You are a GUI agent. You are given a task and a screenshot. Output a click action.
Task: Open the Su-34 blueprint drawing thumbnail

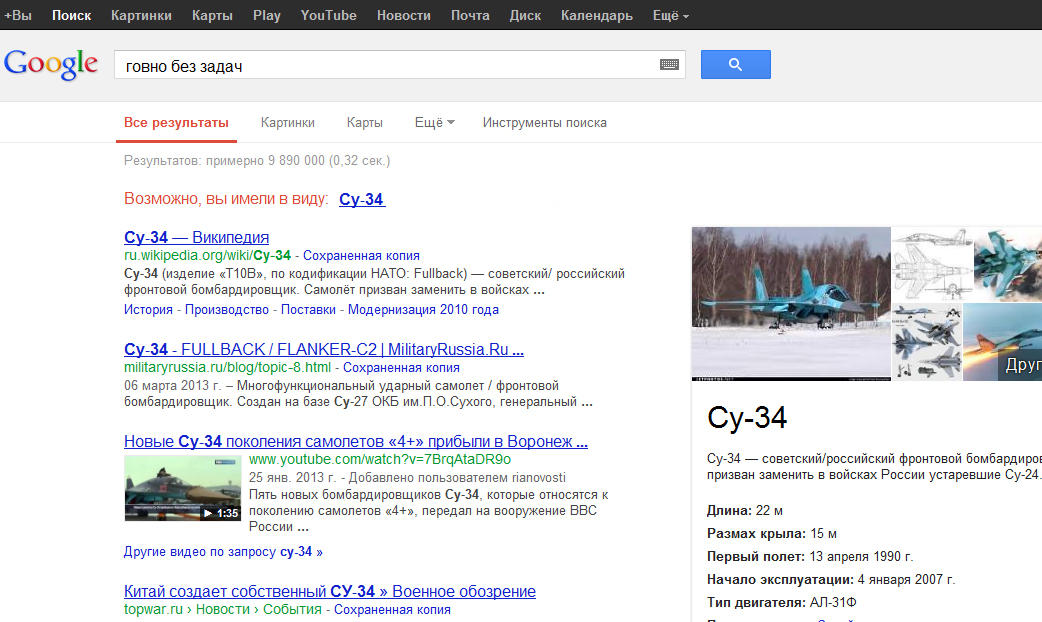932,264
